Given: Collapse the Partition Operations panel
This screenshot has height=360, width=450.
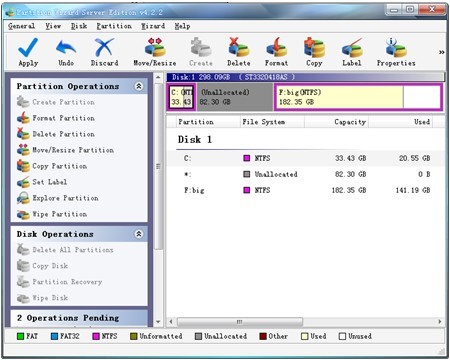Looking at the screenshot, I should (x=139, y=86).
